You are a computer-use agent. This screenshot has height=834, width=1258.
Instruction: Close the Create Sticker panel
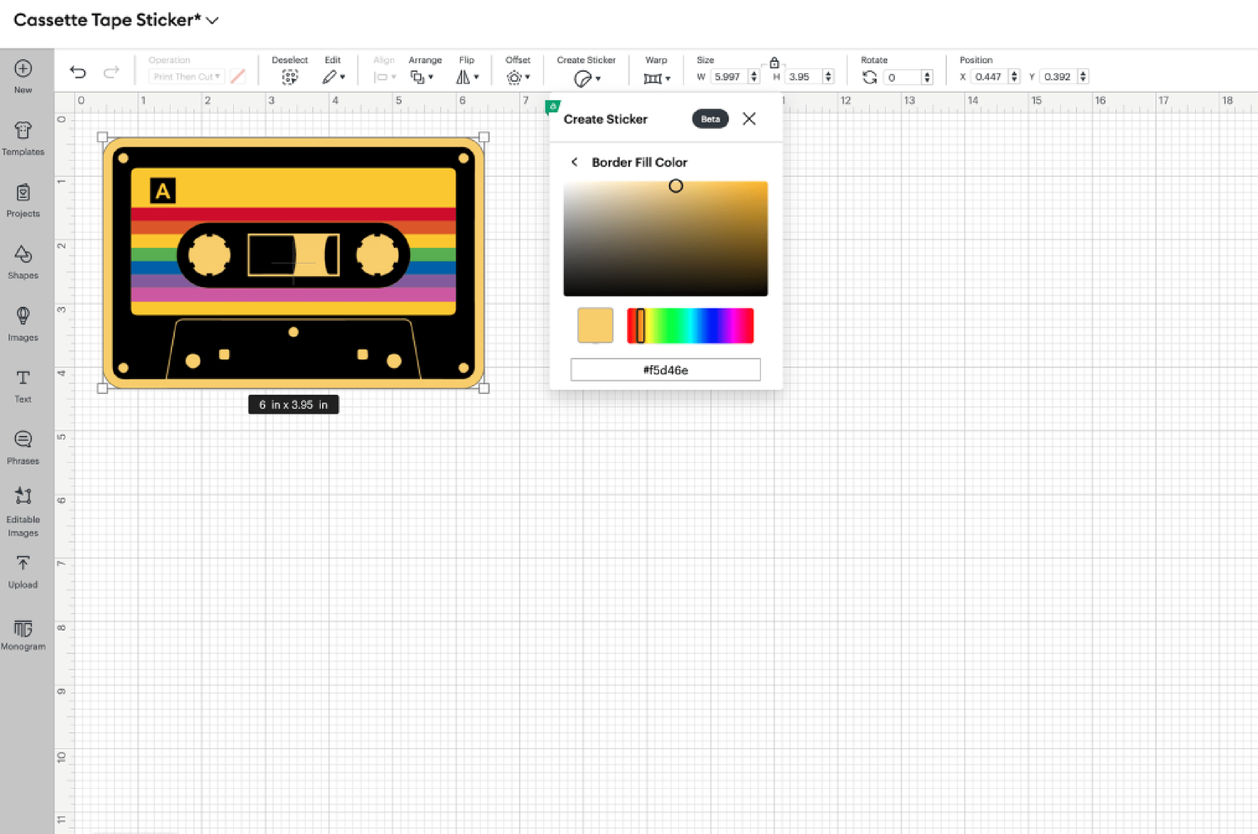[749, 119]
